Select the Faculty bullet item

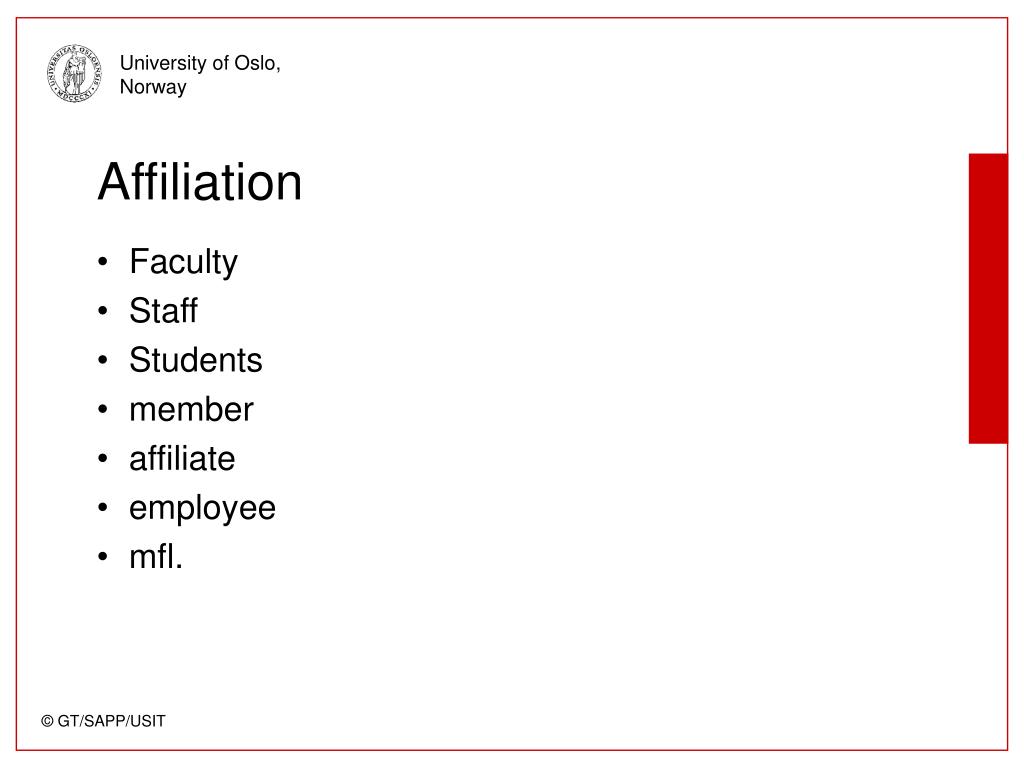[x=184, y=263]
